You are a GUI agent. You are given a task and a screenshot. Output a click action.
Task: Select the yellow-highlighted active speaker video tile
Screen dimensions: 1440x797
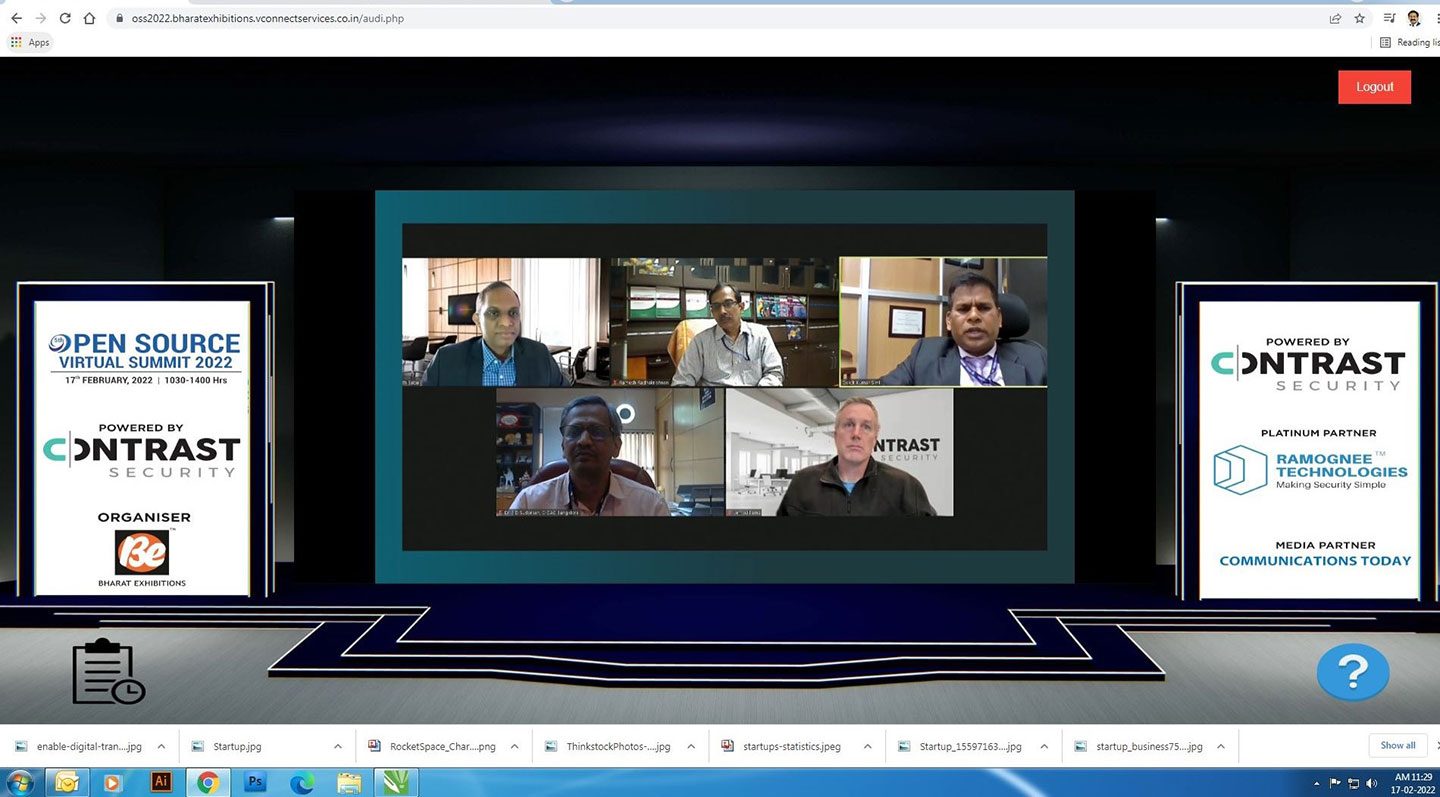coord(943,322)
